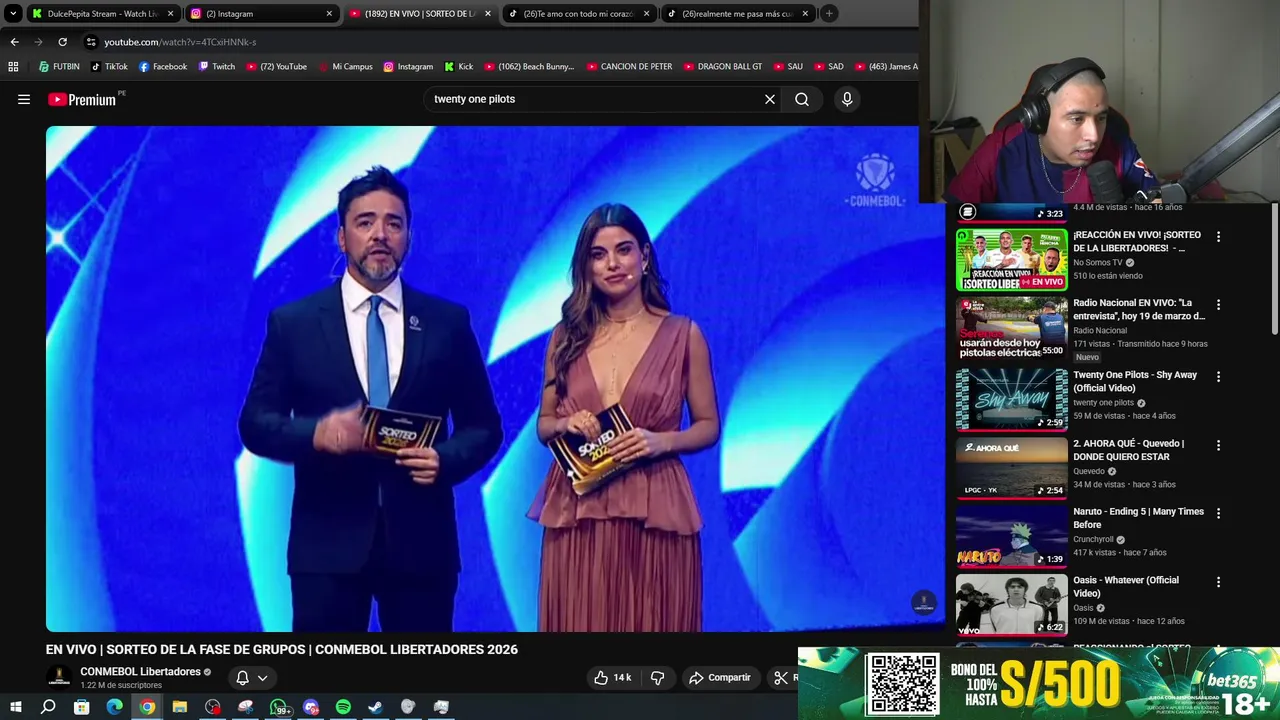The height and width of the screenshot is (720, 1280).
Task: Open browser apps grid in bookmarks bar
Action: click(13, 67)
